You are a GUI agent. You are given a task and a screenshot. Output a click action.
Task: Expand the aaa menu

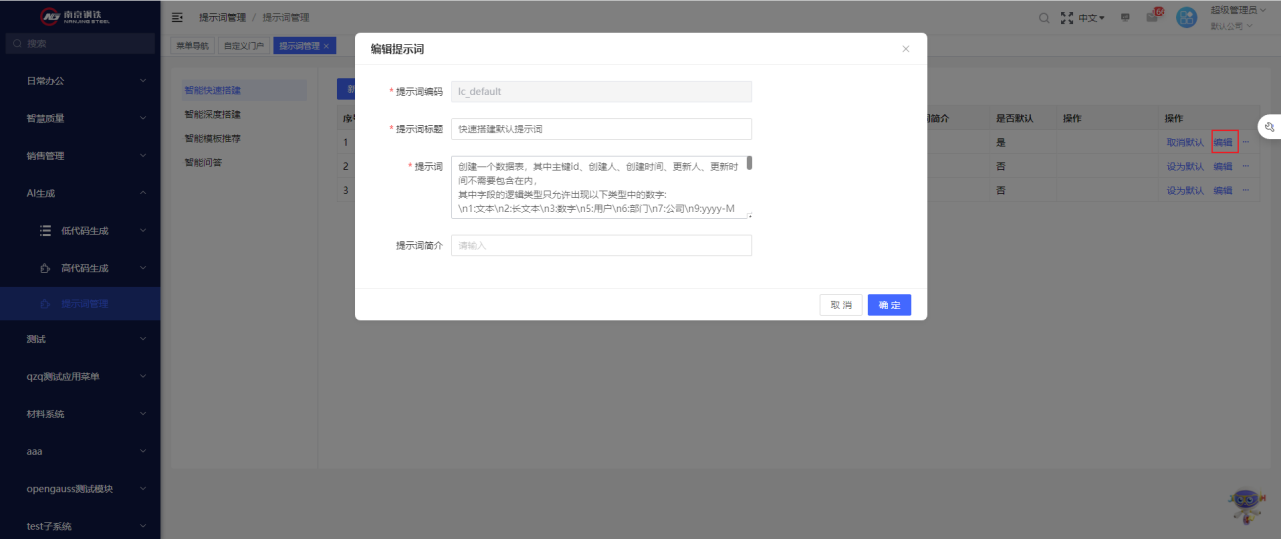click(80, 452)
